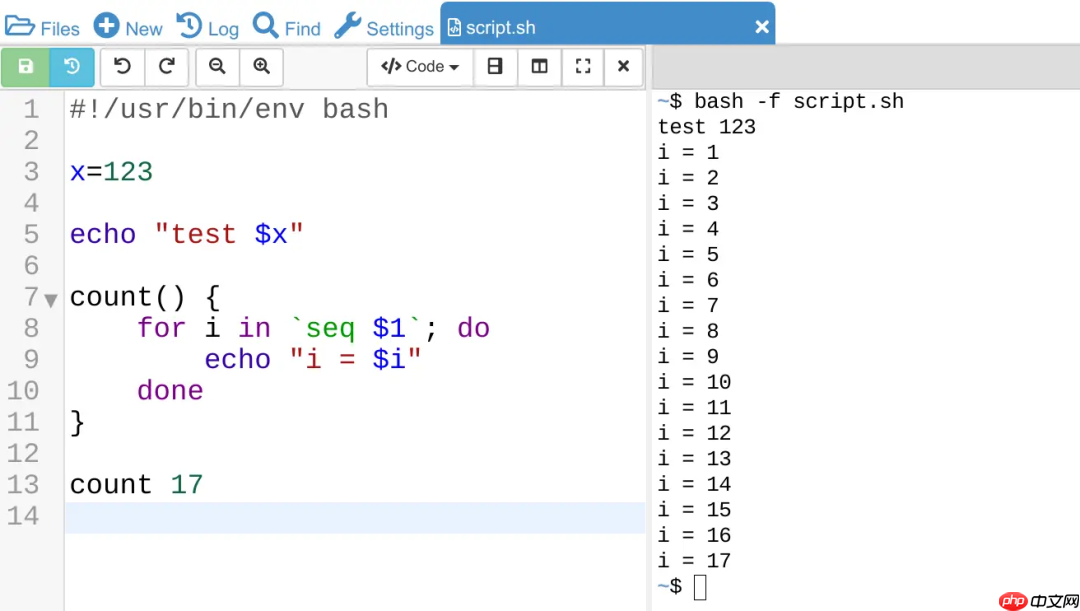This screenshot has width=1080, height=611.
Task: Create a new file with New
Action: pyautogui.click(x=128, y=28)
